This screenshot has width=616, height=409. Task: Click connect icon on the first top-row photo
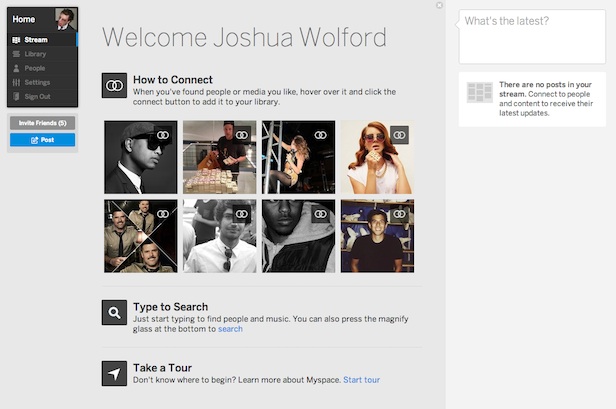tap(163, 134)
